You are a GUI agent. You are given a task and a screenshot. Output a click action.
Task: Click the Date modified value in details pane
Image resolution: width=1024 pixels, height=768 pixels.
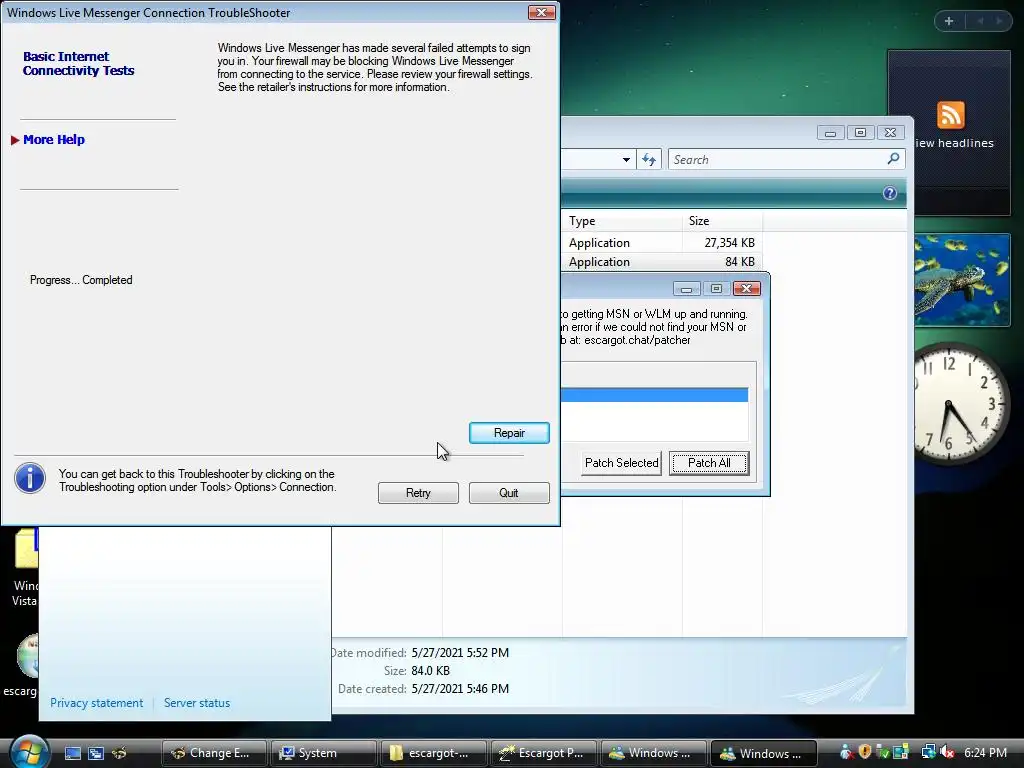click(x=460, y=652)
